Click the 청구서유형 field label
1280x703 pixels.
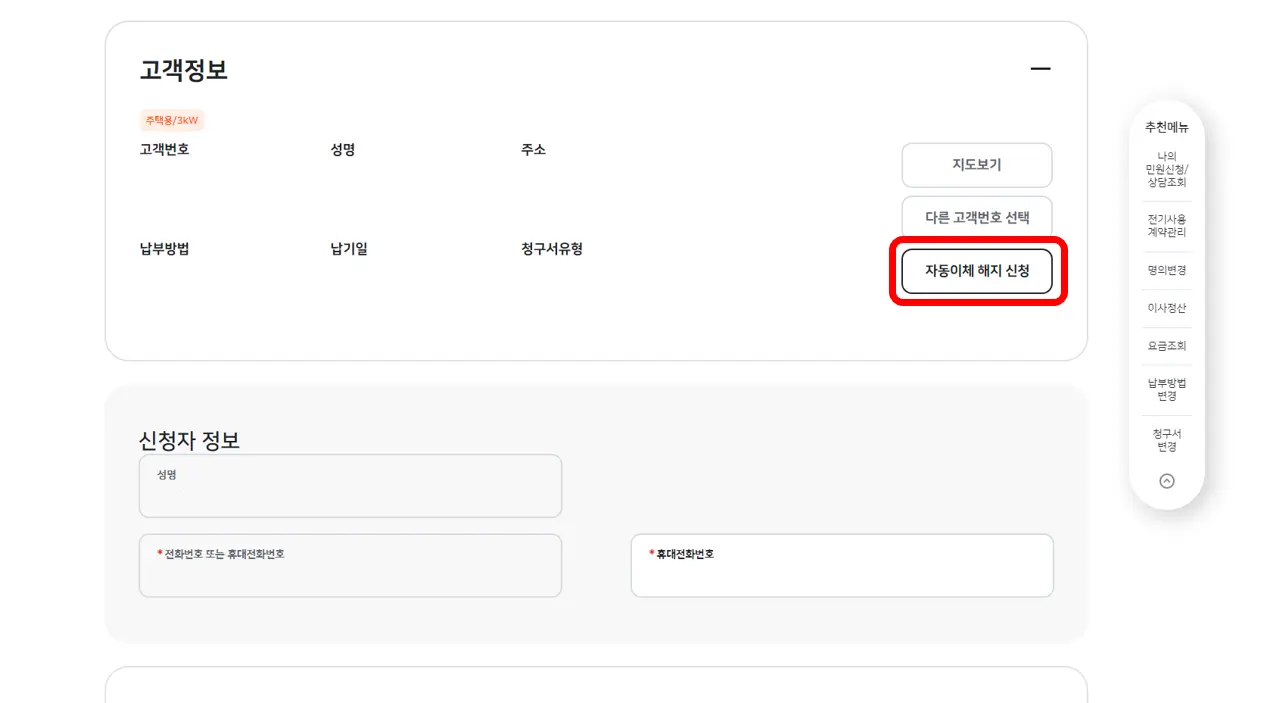point(550,249)
